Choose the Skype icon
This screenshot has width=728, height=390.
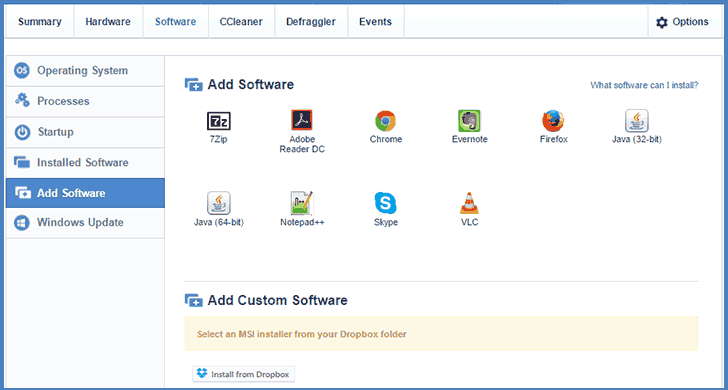coord(385,203)
